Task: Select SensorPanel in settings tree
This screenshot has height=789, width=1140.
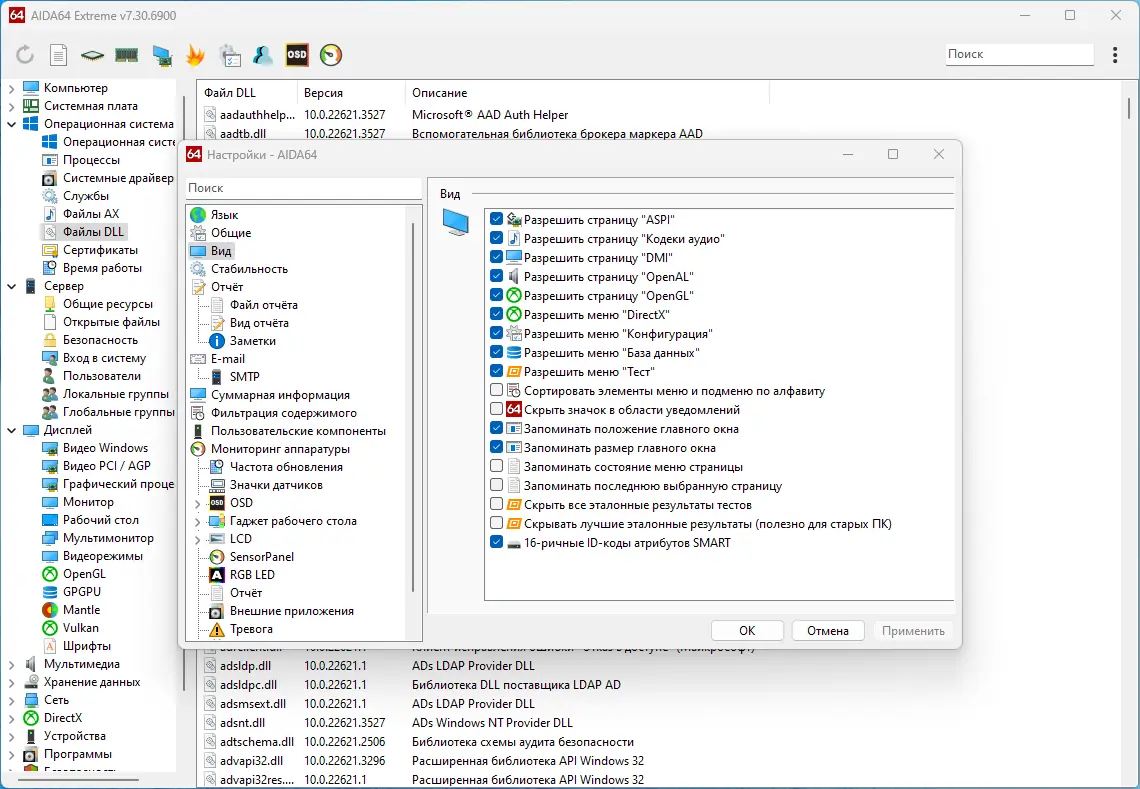Action: pos(262,557)
